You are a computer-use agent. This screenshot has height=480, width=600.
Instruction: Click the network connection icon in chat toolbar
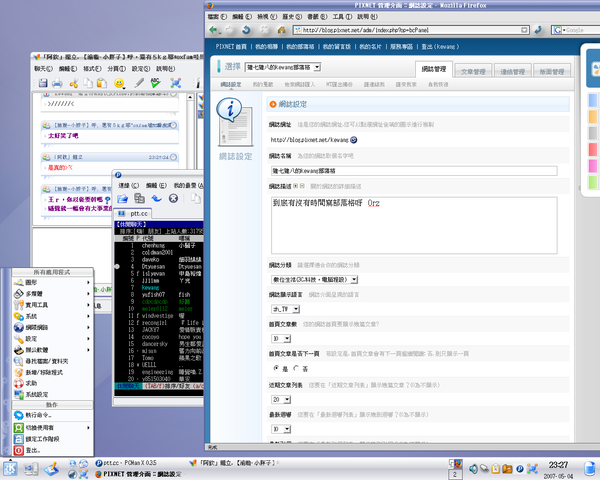tap(175, 83)
